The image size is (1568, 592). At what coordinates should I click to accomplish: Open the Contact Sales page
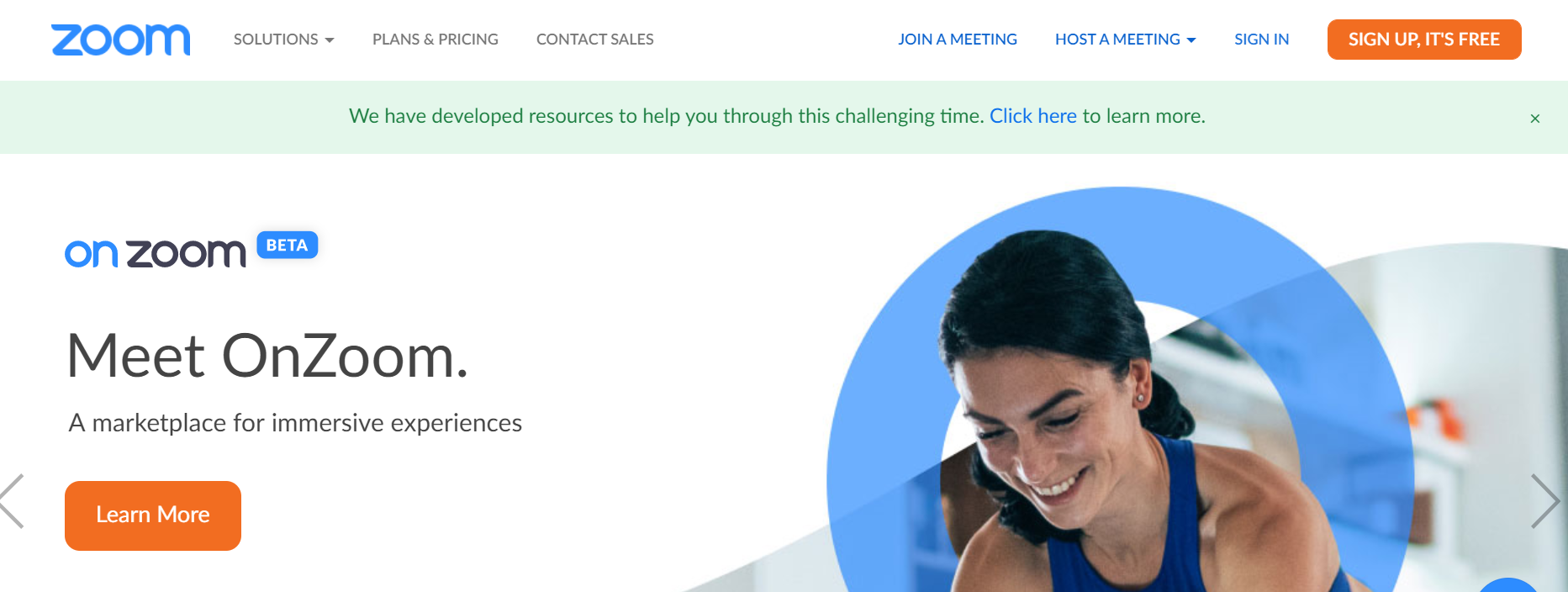[594, 40]
